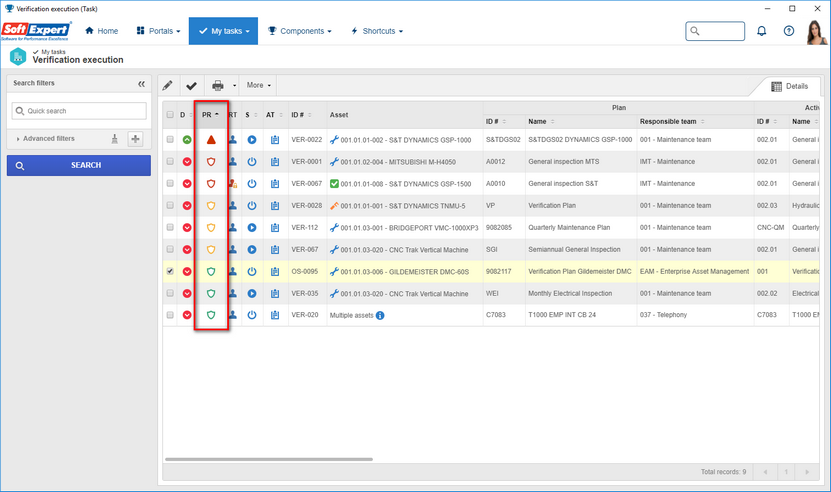Click the VER-0022 ID cell
Image resolution: width=831 pixels, height=492 pixels.
[306, 139]
